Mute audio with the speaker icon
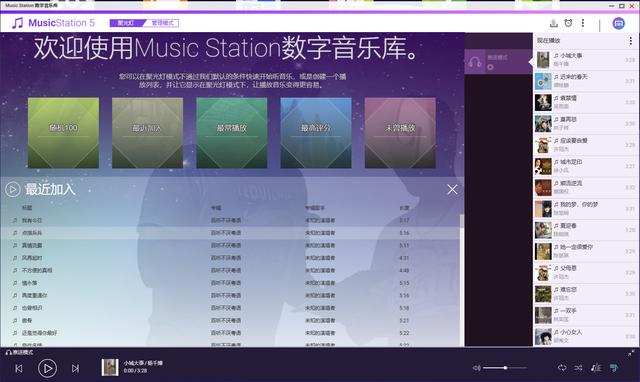Viewport: 640px width, 382px height. (x=476, y=368)
